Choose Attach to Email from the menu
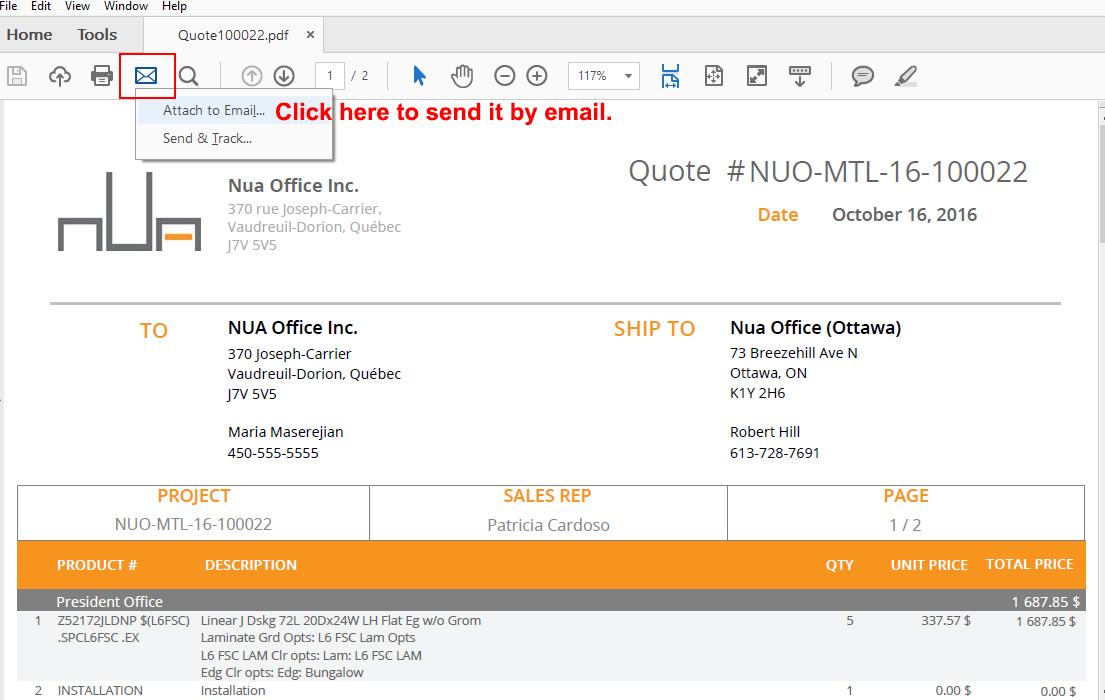1105x700 pixels. (x=213, y=111)
